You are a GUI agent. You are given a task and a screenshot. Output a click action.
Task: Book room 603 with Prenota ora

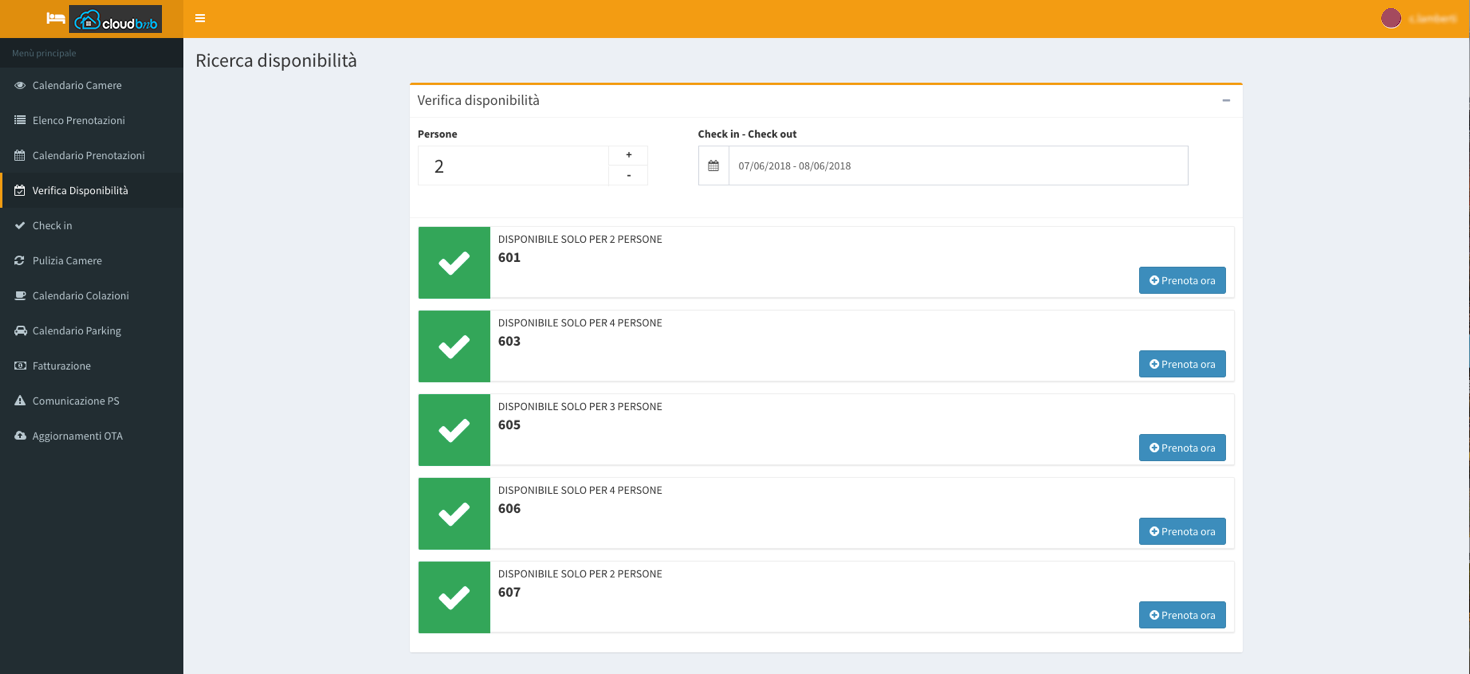tap(1182, 364)
